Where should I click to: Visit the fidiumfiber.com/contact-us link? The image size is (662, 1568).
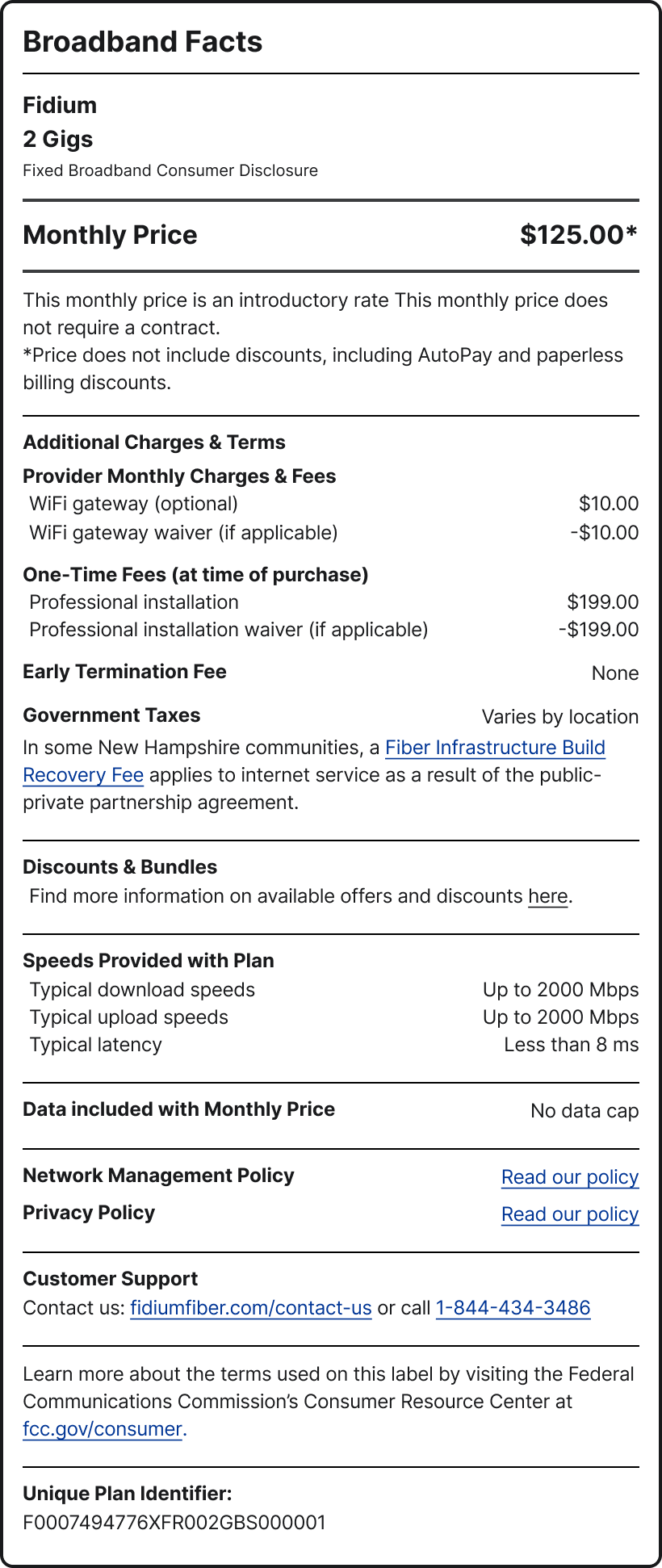tap(250, 1308)
